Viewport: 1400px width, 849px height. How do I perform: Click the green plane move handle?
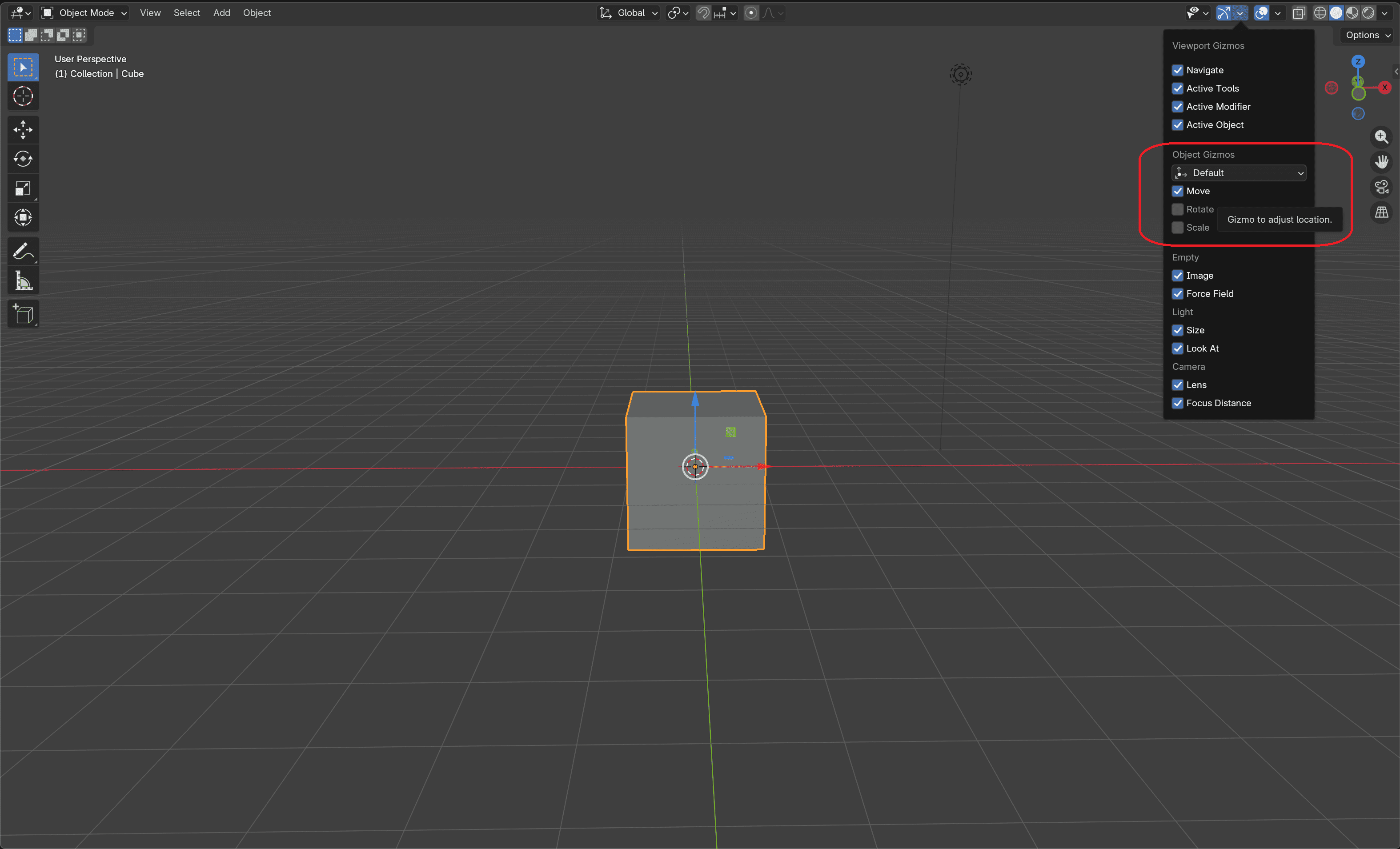click(731, 432)
